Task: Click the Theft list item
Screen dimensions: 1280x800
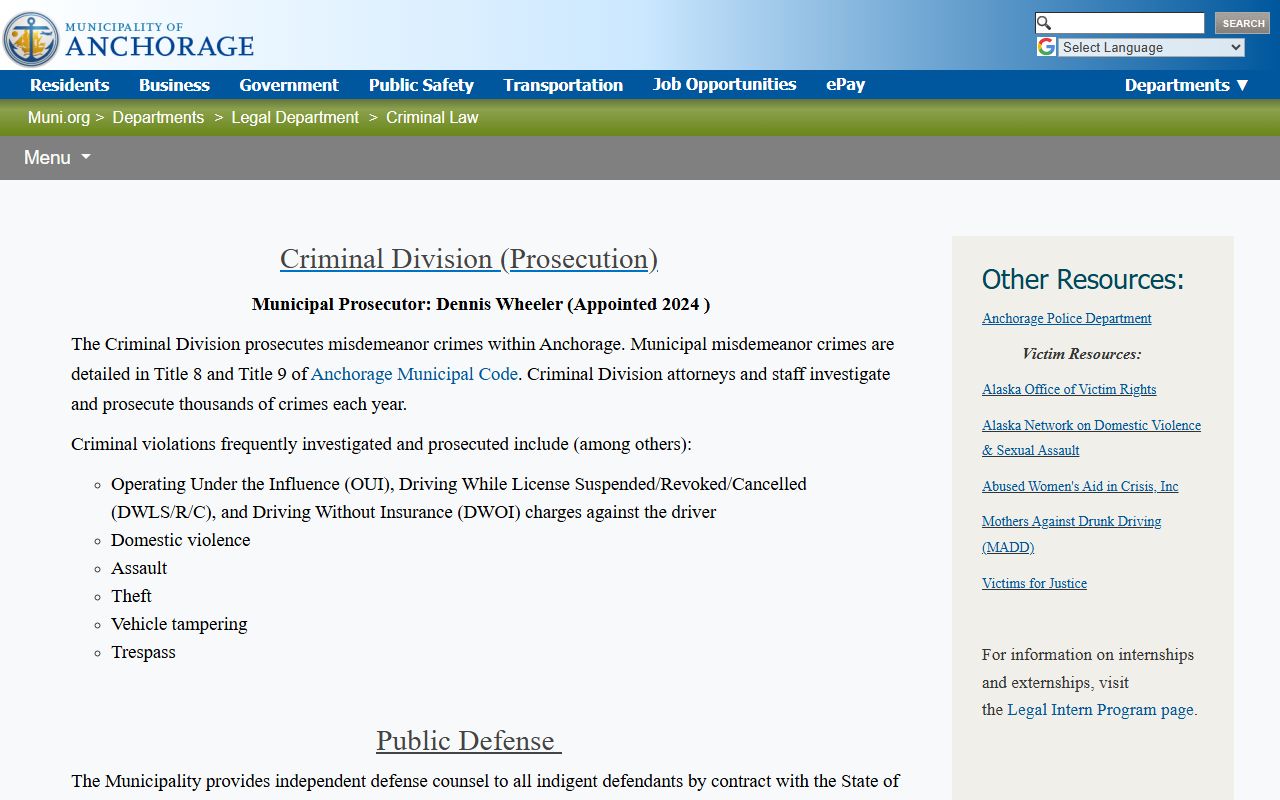Action: pos(131,596)
